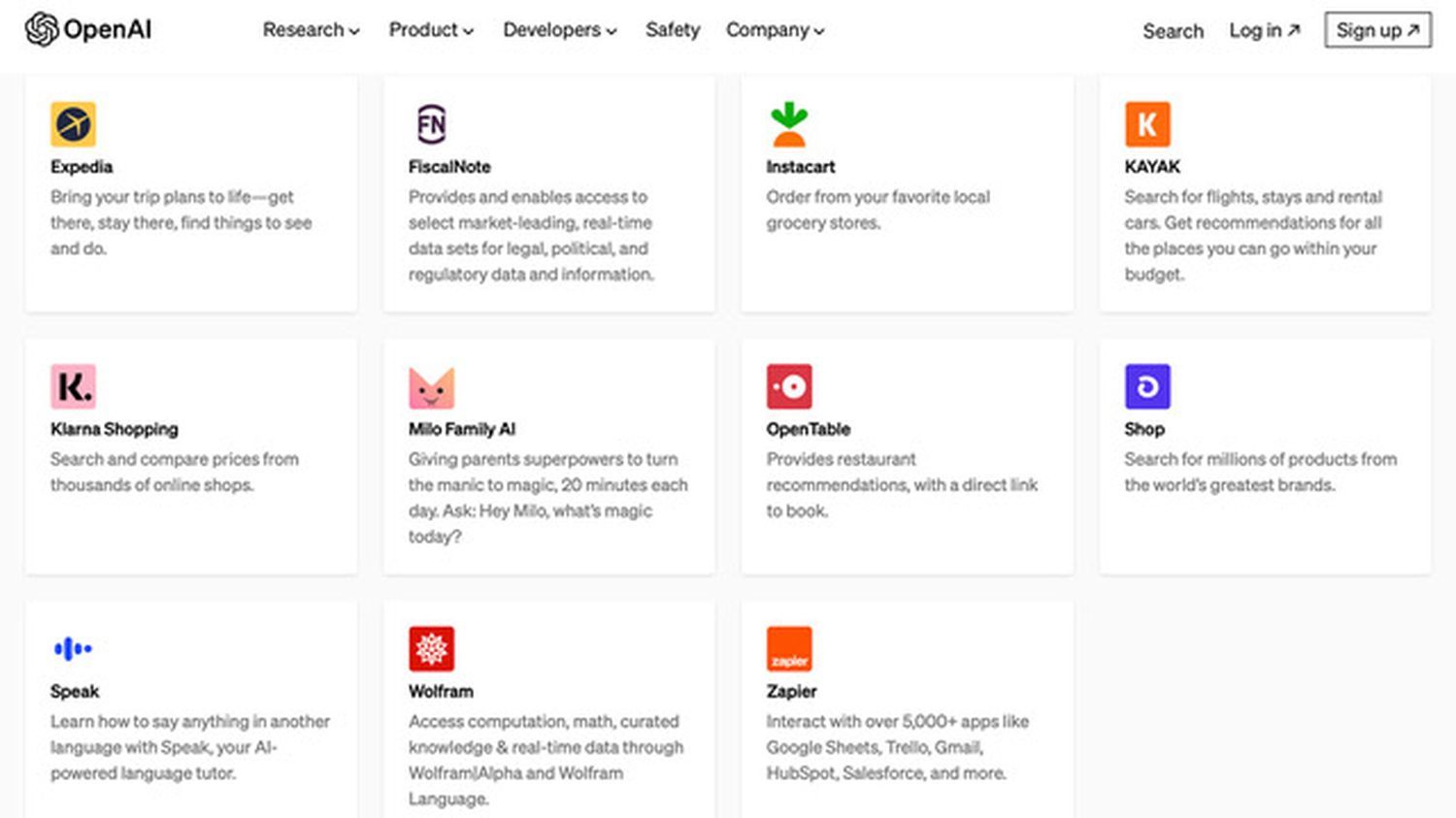Click the Klarna description about comparing prices

coord(175,472)
